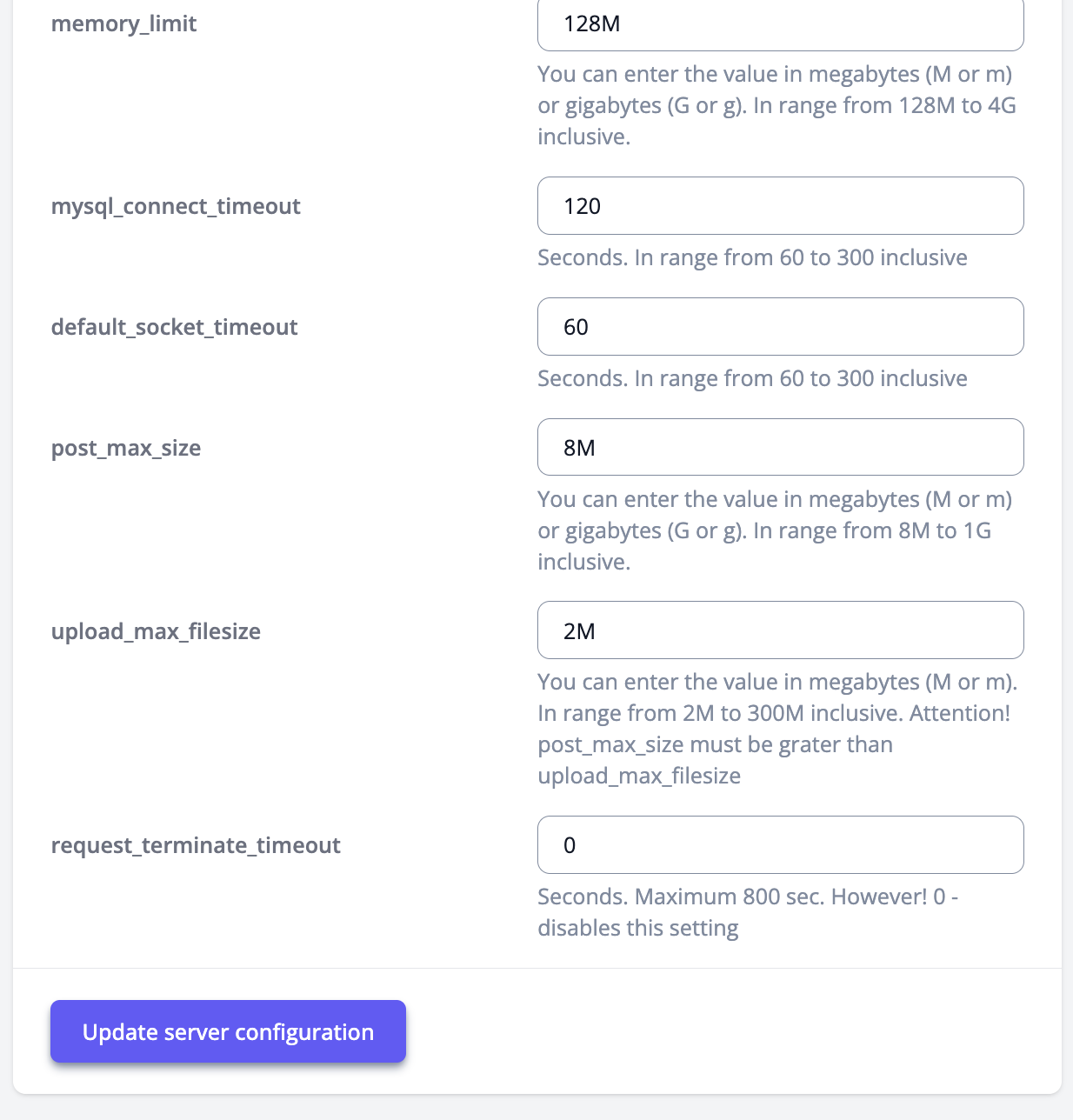Click the post_max_size label
This screenshot has width=1073, height=1120.
coord(126,449)
